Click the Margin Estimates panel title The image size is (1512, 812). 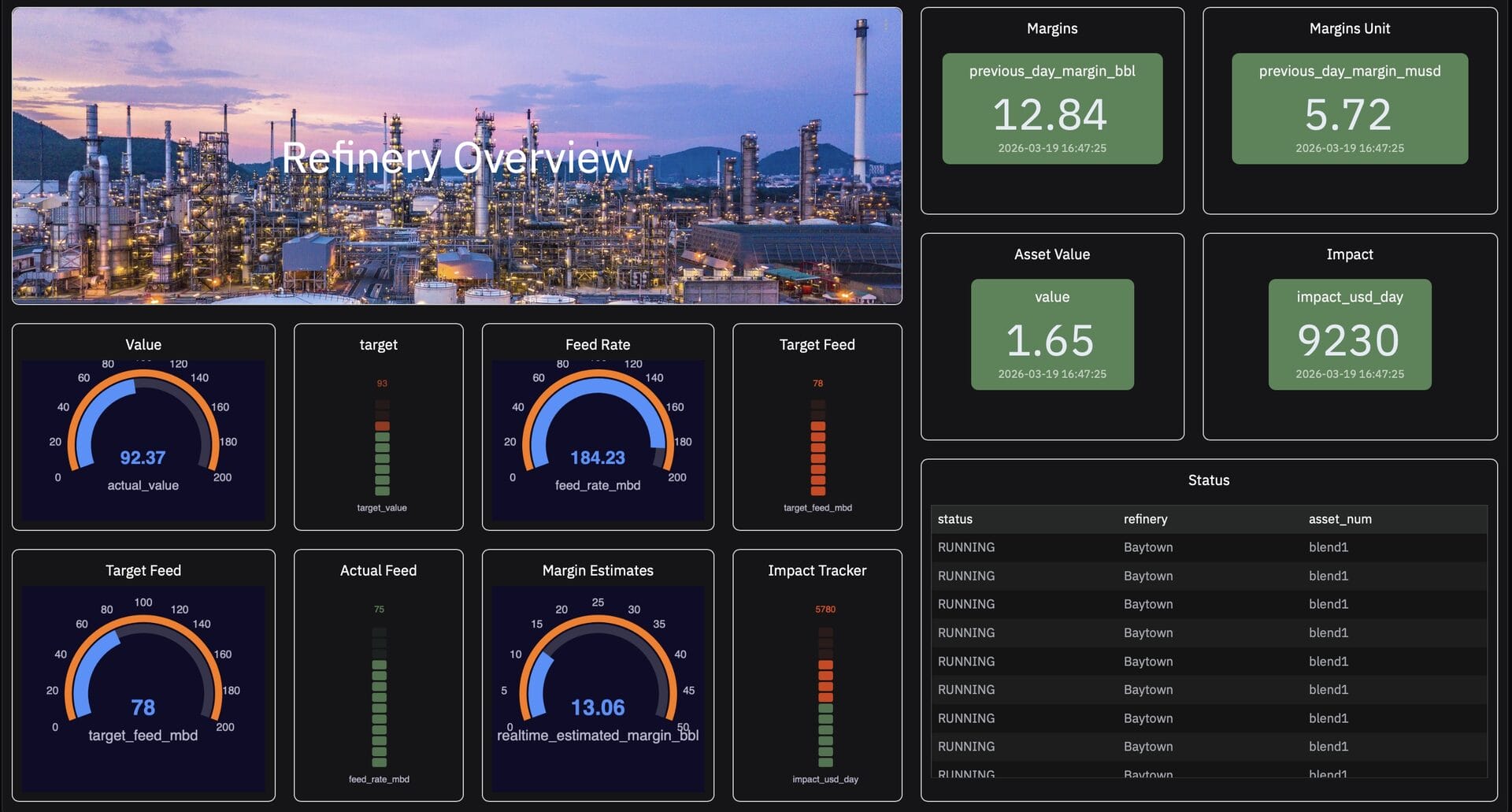point(598,570)
